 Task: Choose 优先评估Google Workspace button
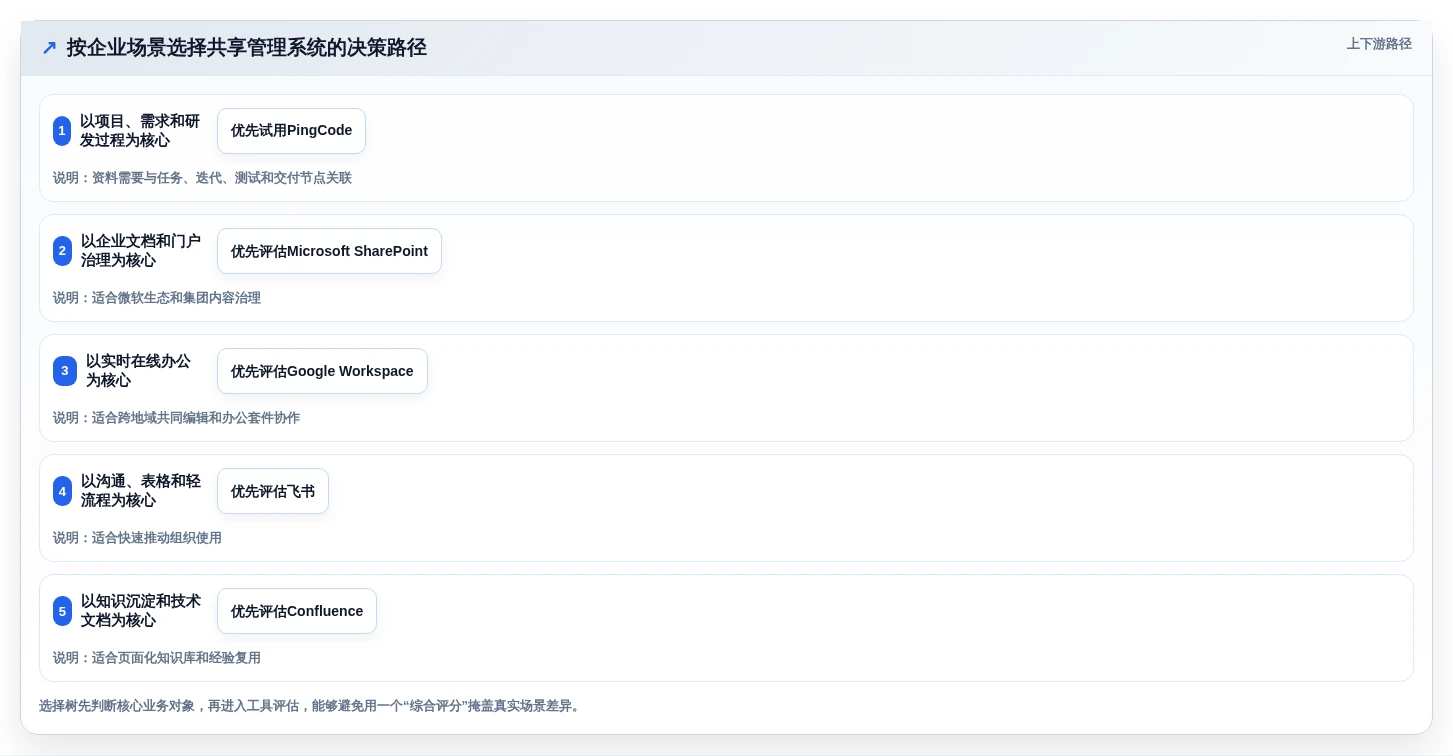point(322,371)
